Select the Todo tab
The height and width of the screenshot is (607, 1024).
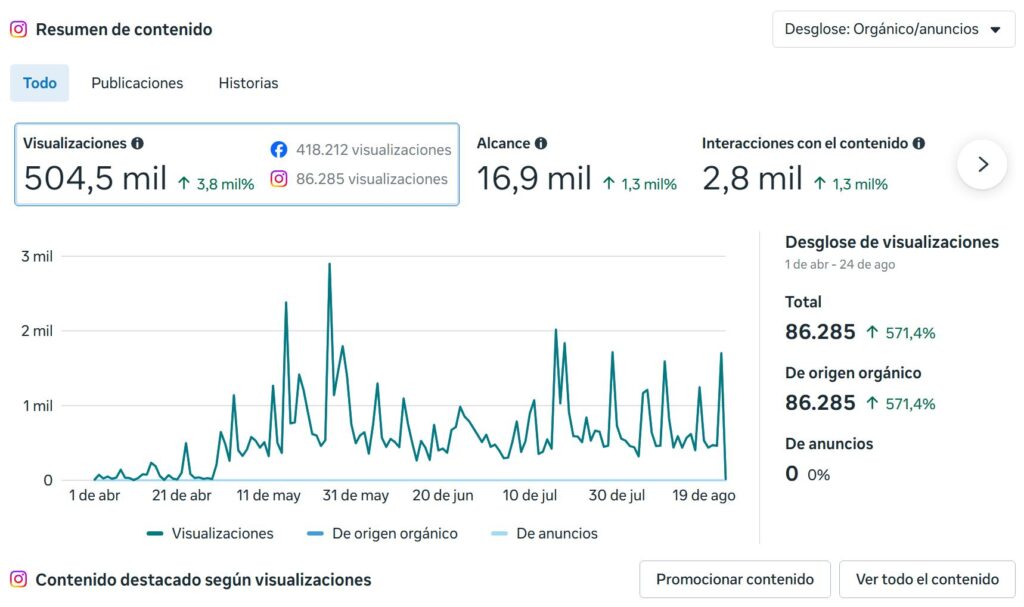[x=39, y=83]
